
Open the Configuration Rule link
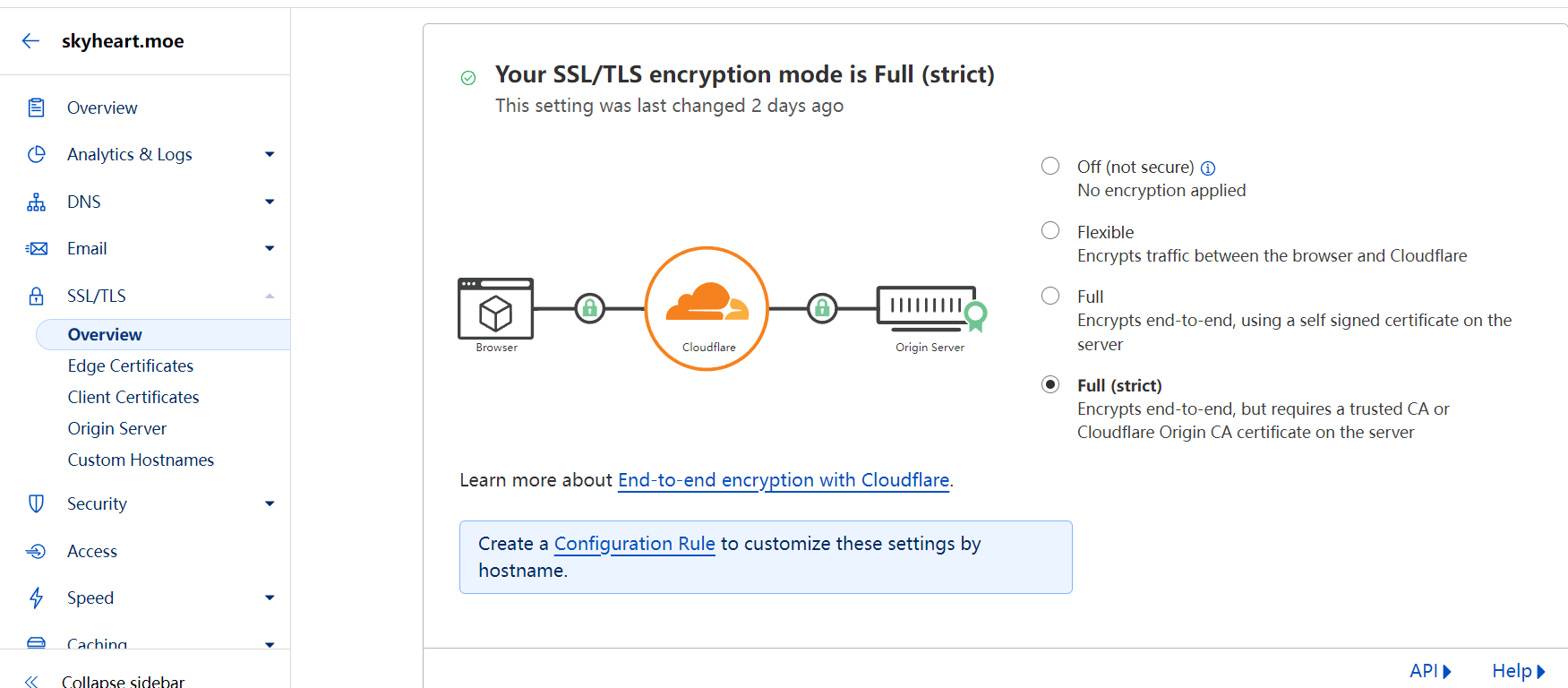pos(635,544)
